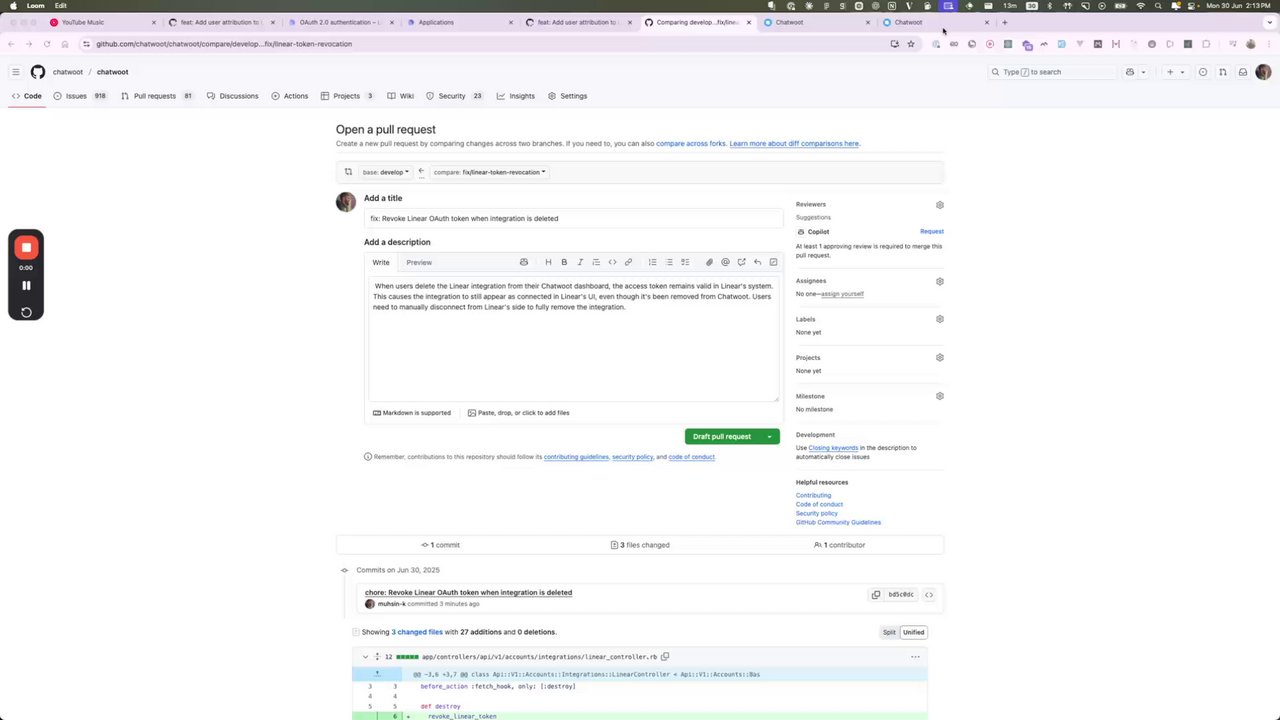Add an unordered bullet list in description
Viewport: 1280px width, 720px height.
669,262
